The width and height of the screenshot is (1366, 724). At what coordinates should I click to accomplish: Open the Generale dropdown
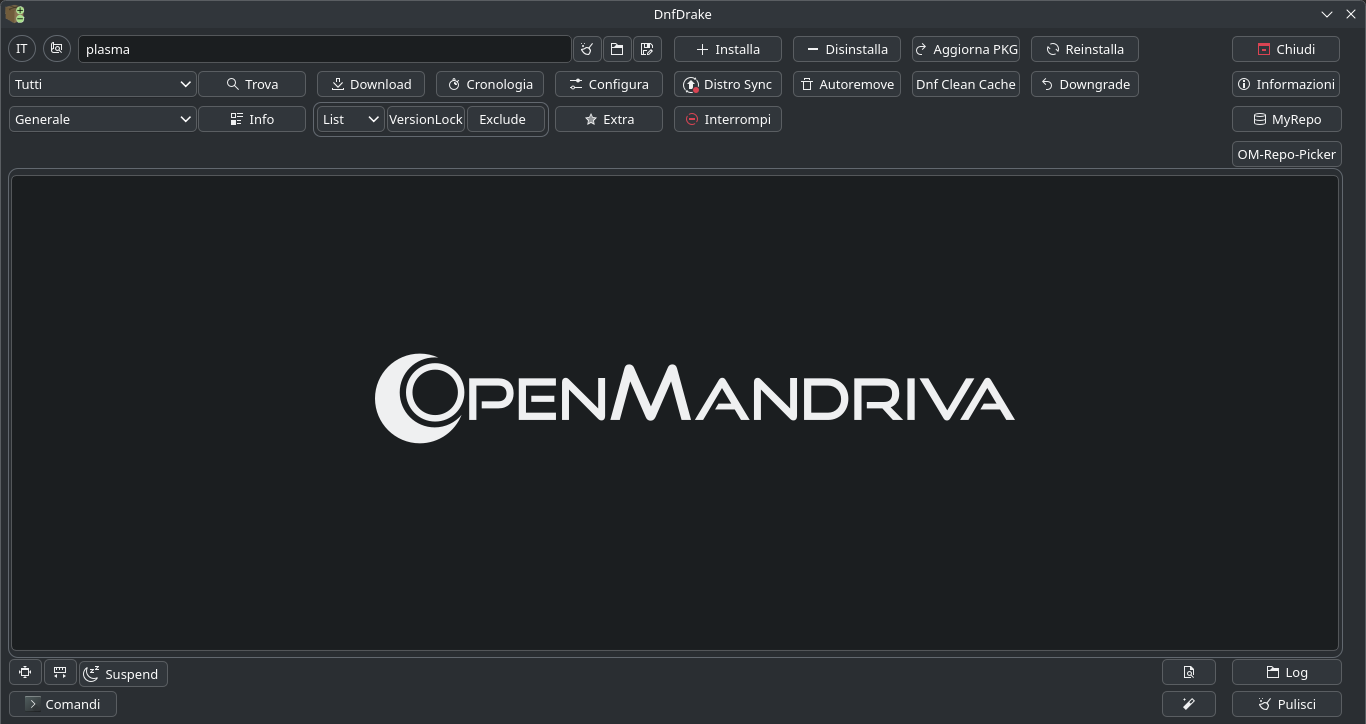(x=102, y=119)
